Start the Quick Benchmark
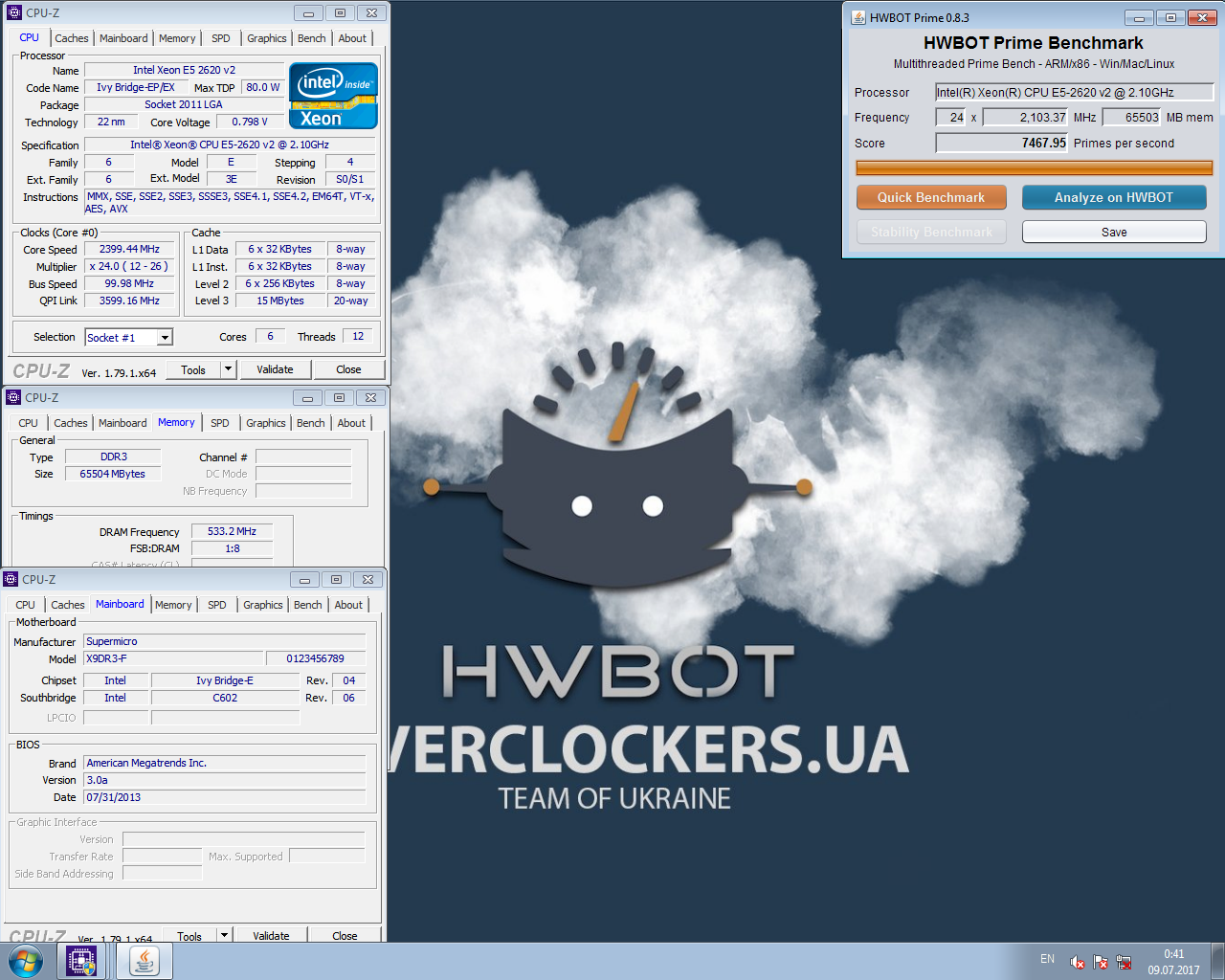Image resolution: width=1225 pixels, height=980 pixels. click(x=931, y=197)
